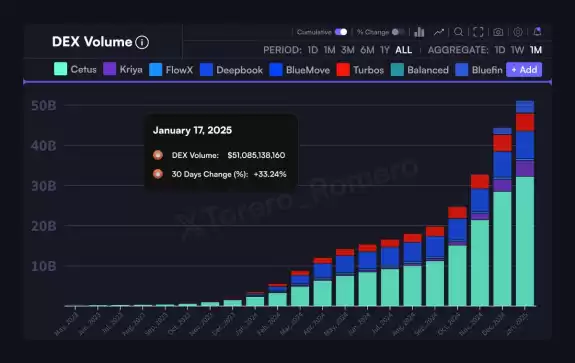Take a snapshot using the camera icon
Viewport: 575px width, 363px height.
[x=498, y=32]
